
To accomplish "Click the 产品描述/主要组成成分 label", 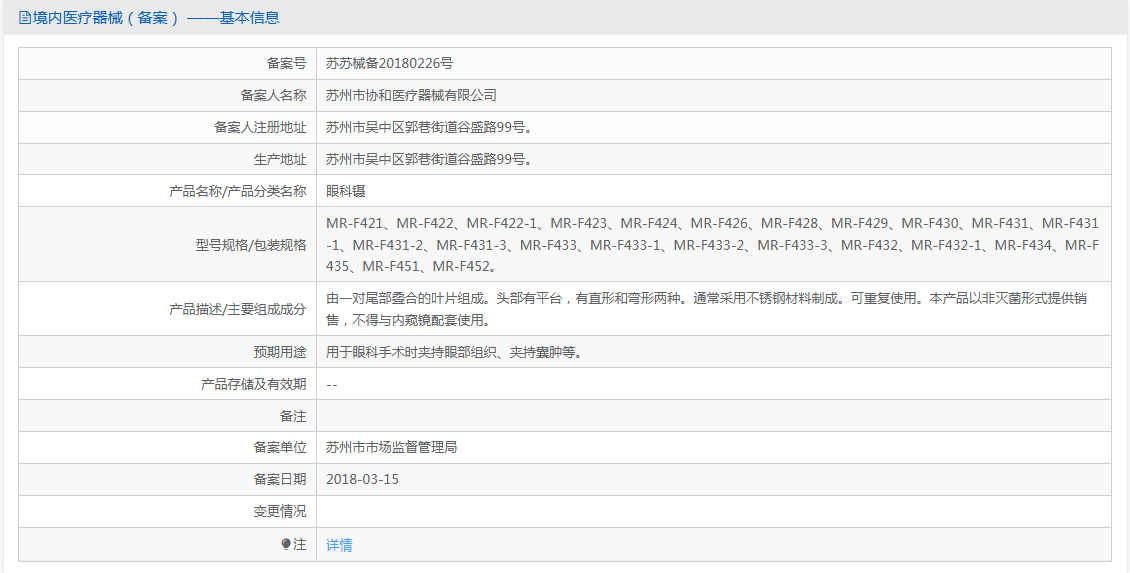I will coord(238,309).
